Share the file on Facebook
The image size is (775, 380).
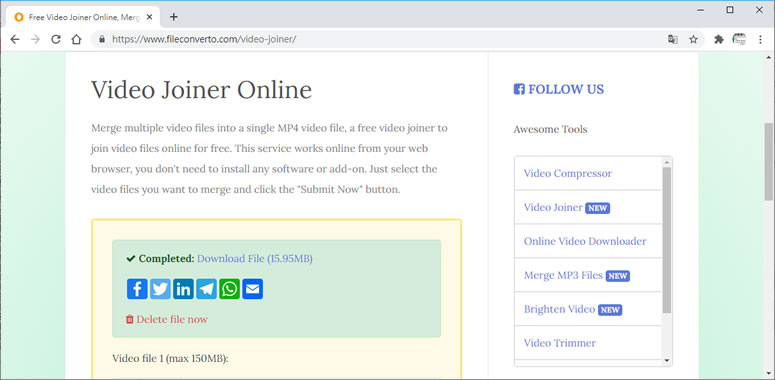pos(137,289)
